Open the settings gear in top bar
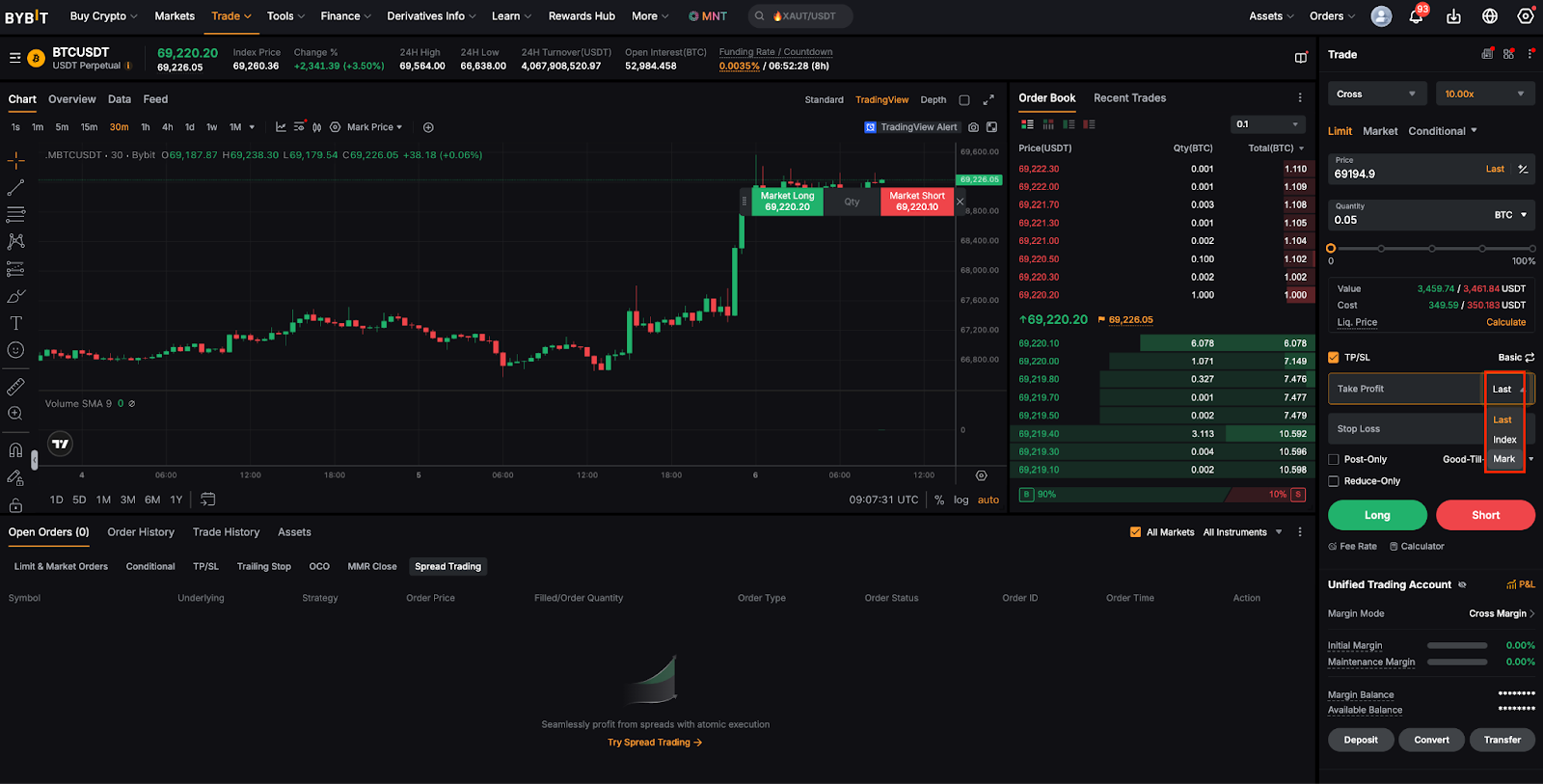The image size is (1543, 784). click(x=1526, y=16)
